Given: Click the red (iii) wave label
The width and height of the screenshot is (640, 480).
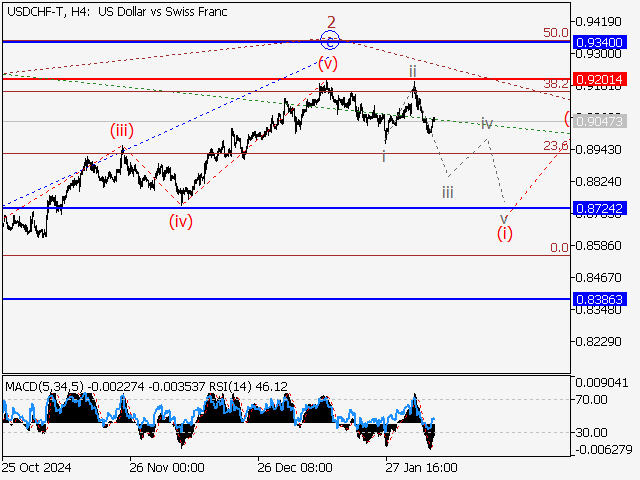Looking at the screenshot, I should [x=123, y=130].
